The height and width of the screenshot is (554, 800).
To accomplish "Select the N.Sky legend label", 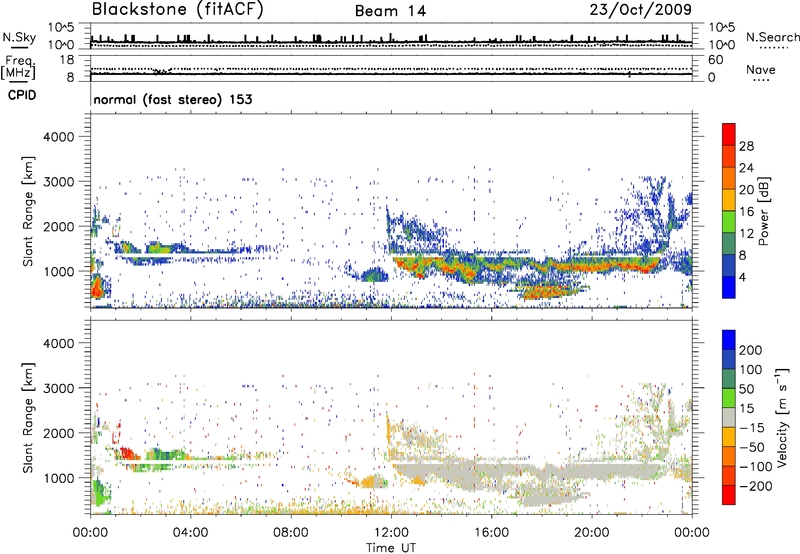I will pos(19,37).
